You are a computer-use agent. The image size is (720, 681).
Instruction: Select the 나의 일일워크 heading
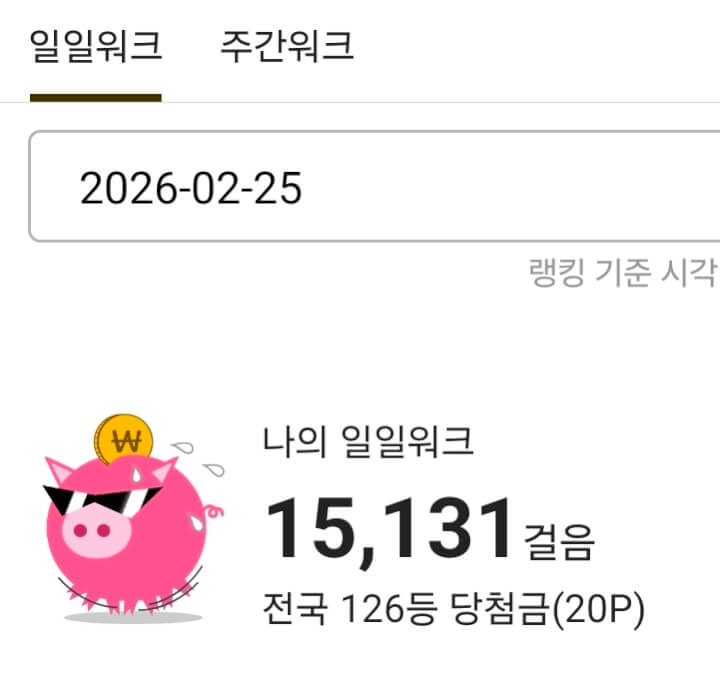(368, 441)
